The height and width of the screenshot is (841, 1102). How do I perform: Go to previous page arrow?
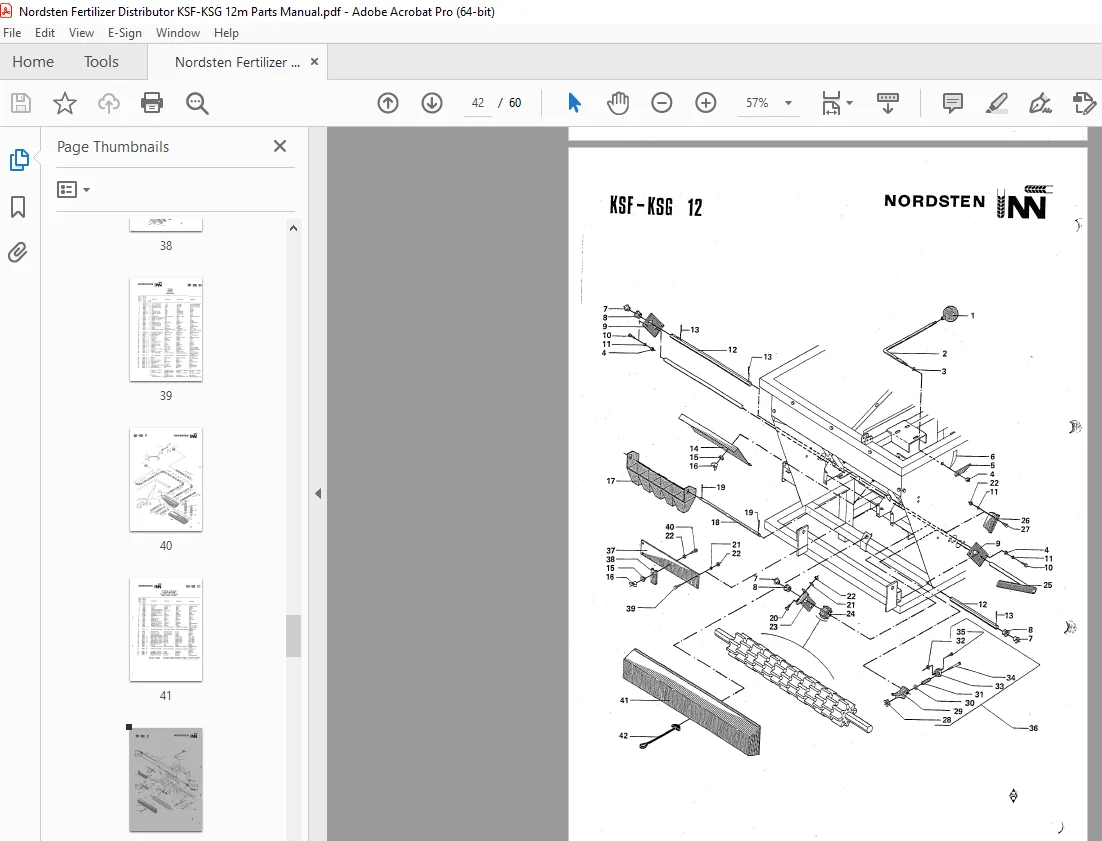[388, 103]
